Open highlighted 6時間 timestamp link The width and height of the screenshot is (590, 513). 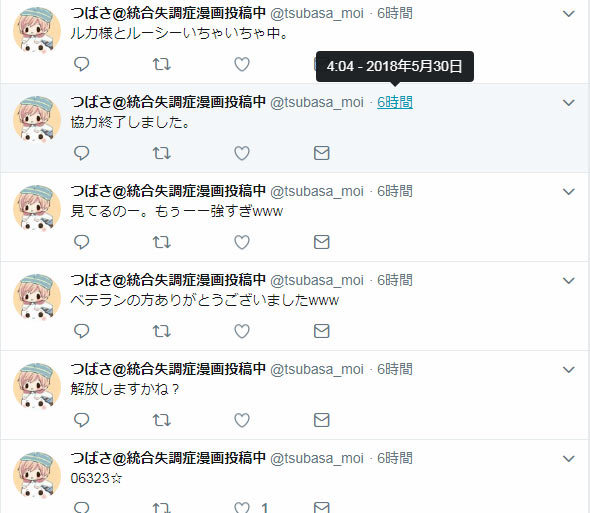click(x=395, y=102)
